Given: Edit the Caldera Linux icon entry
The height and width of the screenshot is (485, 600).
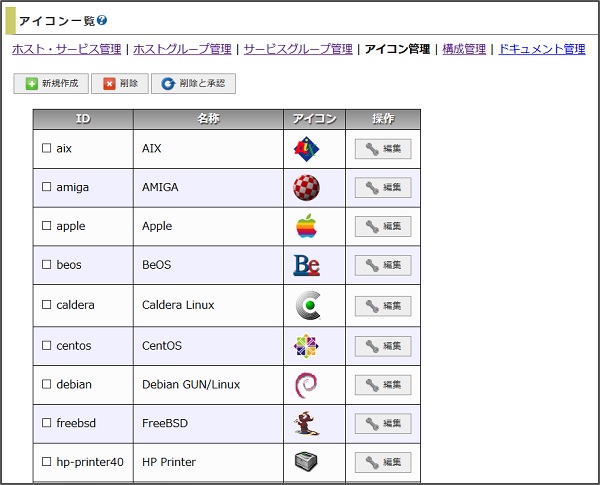Looking at the screenshot, I should pos(383,306).
